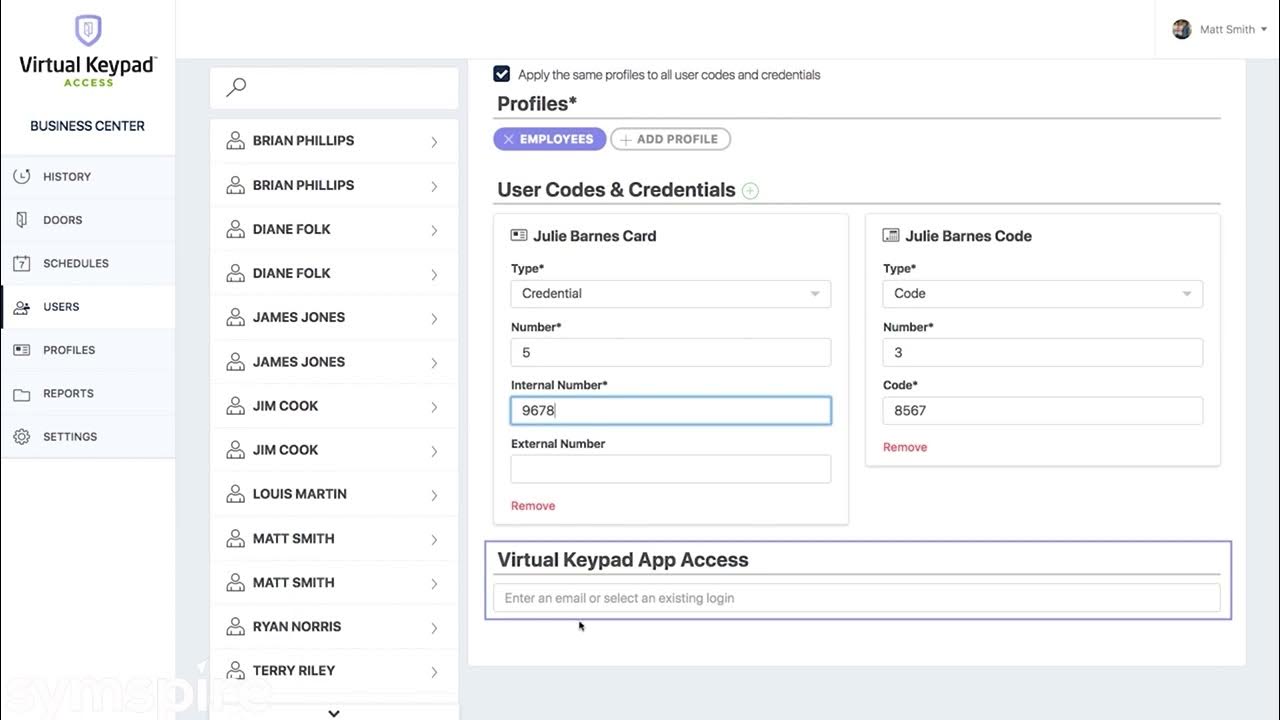Open the Reports section
The width and height of the screenshot is (1280, 720).
(88, 394)
